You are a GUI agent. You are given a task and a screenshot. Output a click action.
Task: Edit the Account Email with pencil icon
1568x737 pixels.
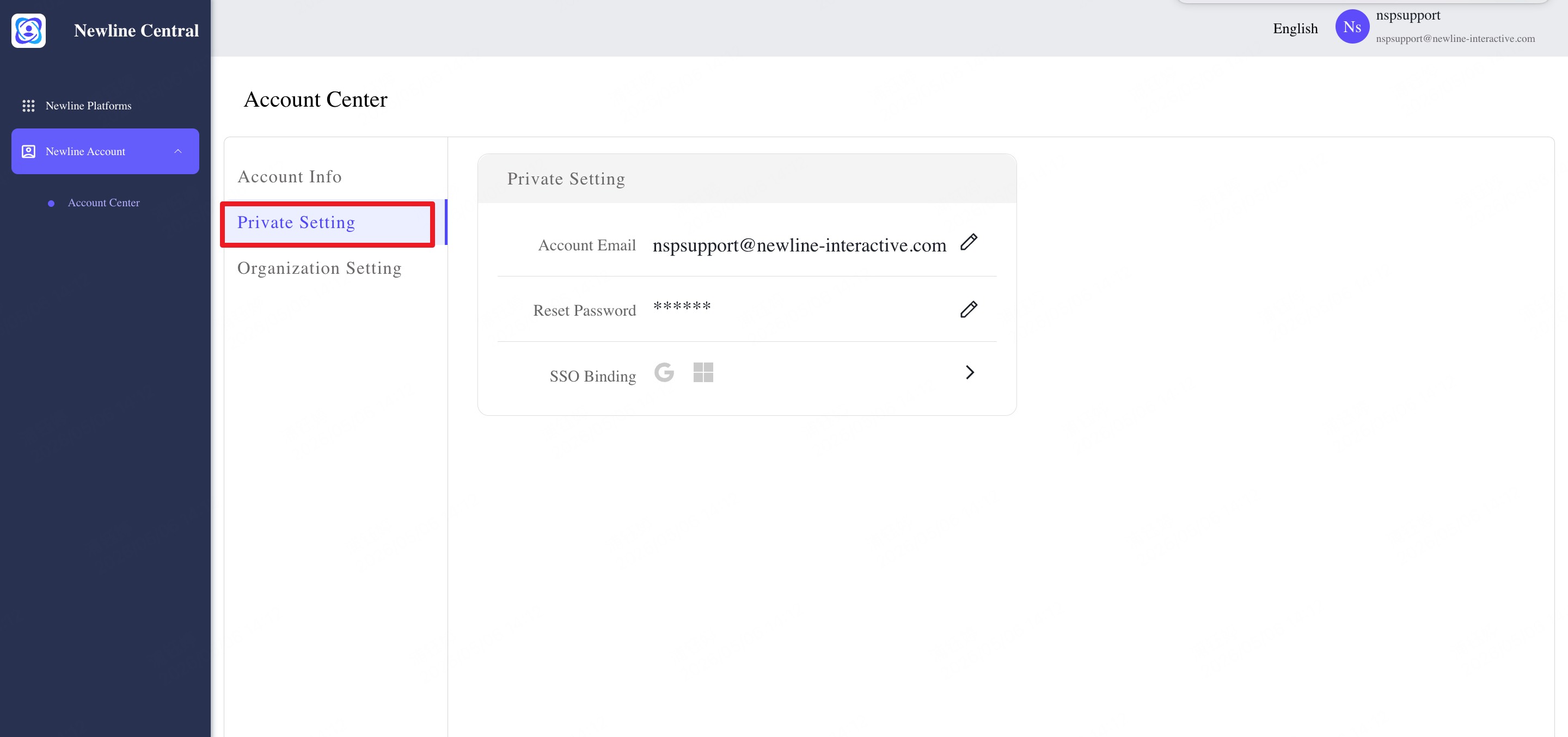pyautogui.click(x=969, y=242)
